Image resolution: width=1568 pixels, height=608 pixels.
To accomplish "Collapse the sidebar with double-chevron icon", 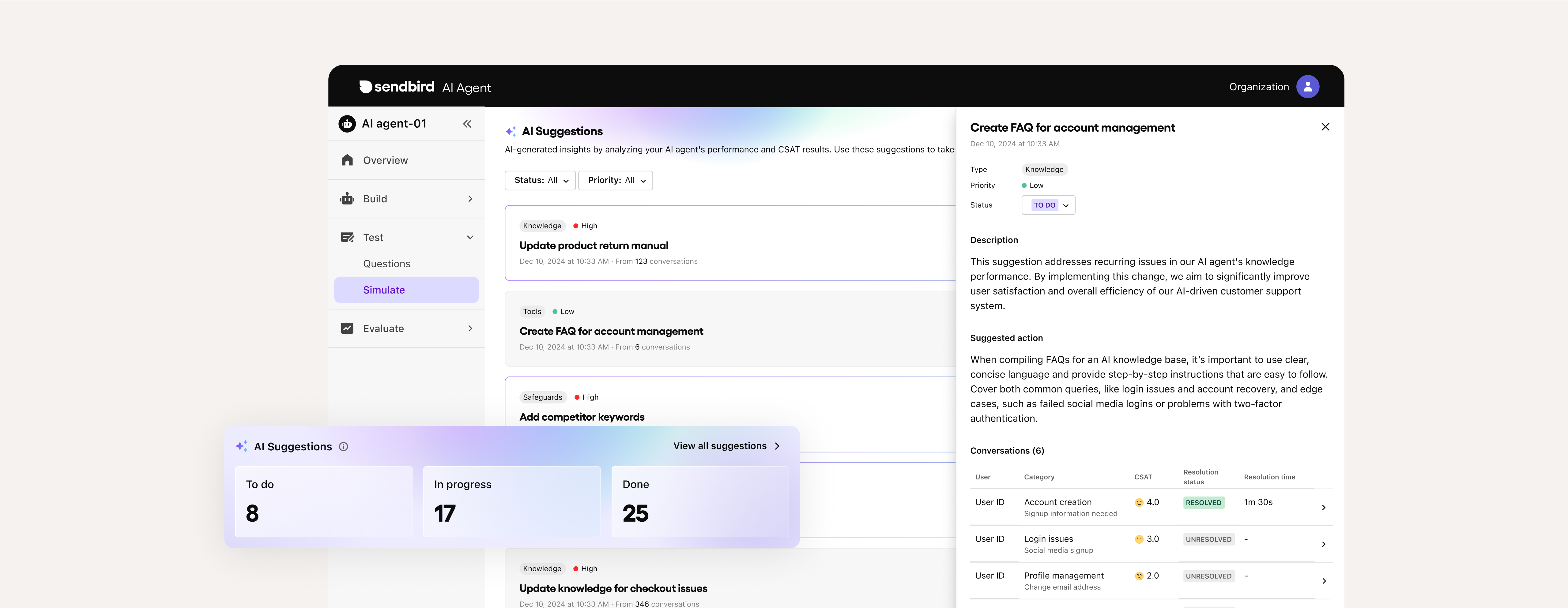I will pyautogui.click(x=467, y=124).
